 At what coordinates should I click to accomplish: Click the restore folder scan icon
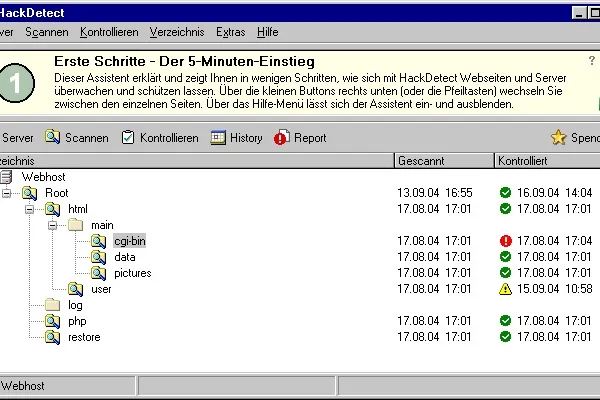(x=52, y=337)
